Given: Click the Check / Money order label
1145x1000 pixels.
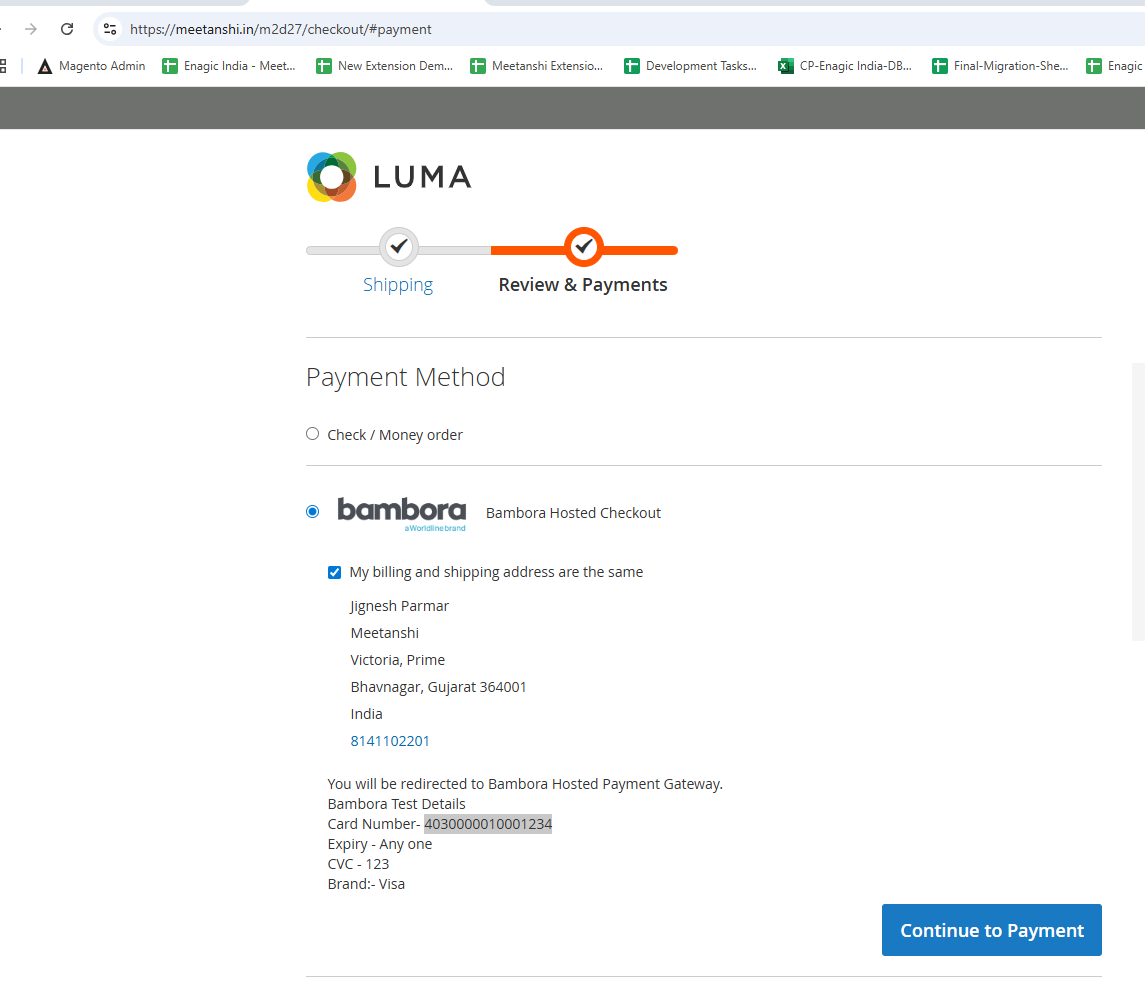Looking at the screenshot, I should point(395,435).
